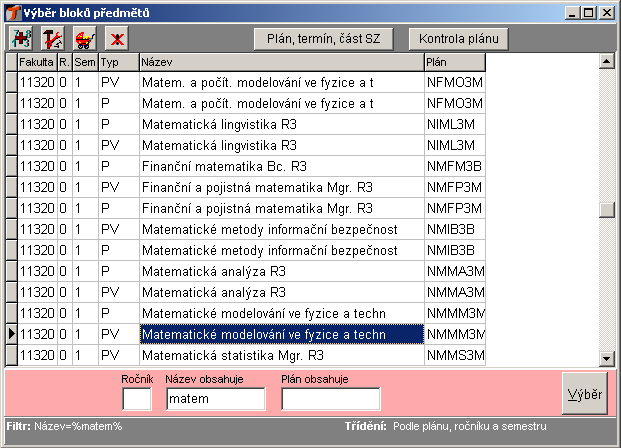Focus the Ročník input field
Screen dimensions: 621x448
pyautogui.click(x=137, y=400)
